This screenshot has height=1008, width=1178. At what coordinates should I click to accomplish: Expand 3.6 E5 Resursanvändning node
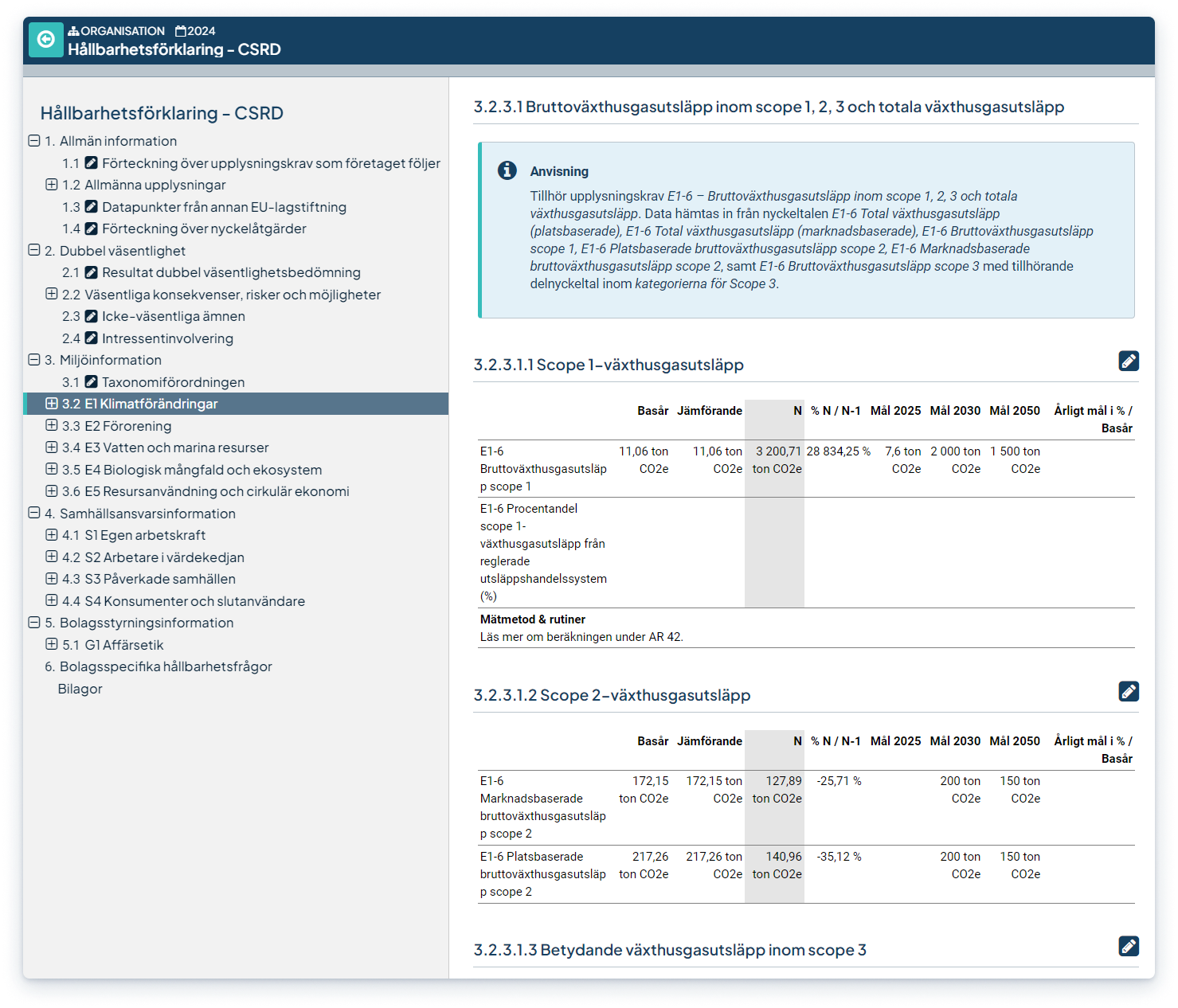[x=52, y=490]
